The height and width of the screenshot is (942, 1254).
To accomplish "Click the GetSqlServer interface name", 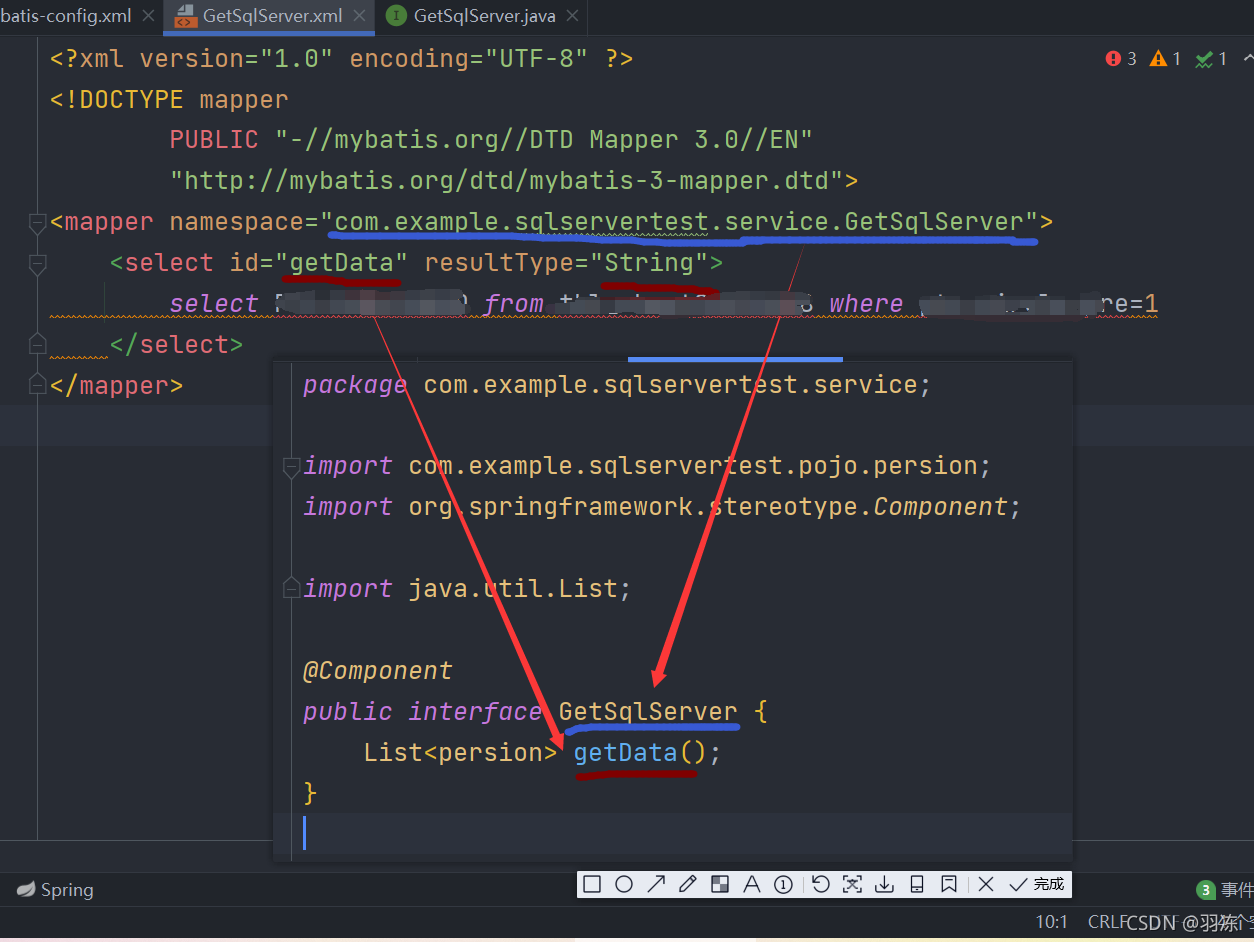I will click(x=648, y=711).
